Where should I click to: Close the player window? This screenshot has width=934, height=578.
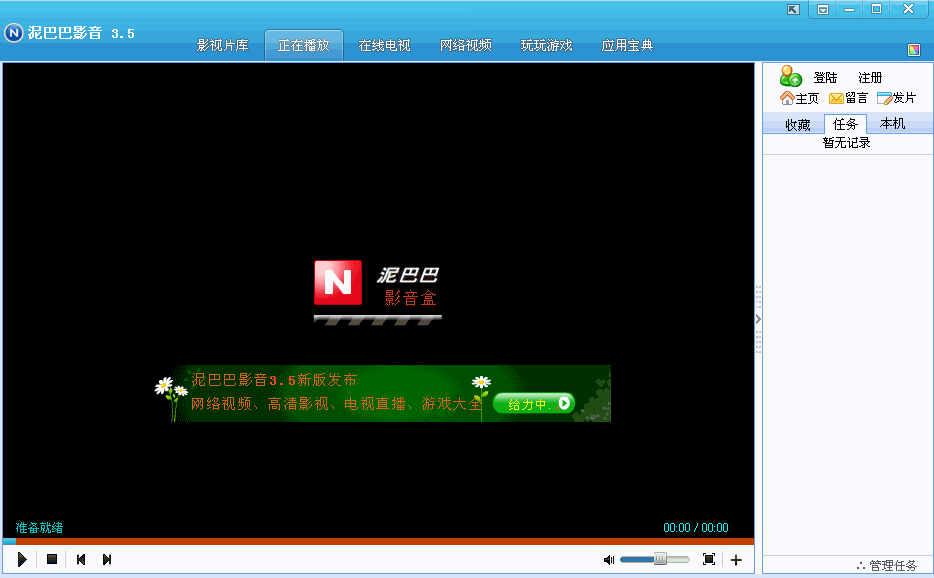pyautogui.click(x=908, y=9)
